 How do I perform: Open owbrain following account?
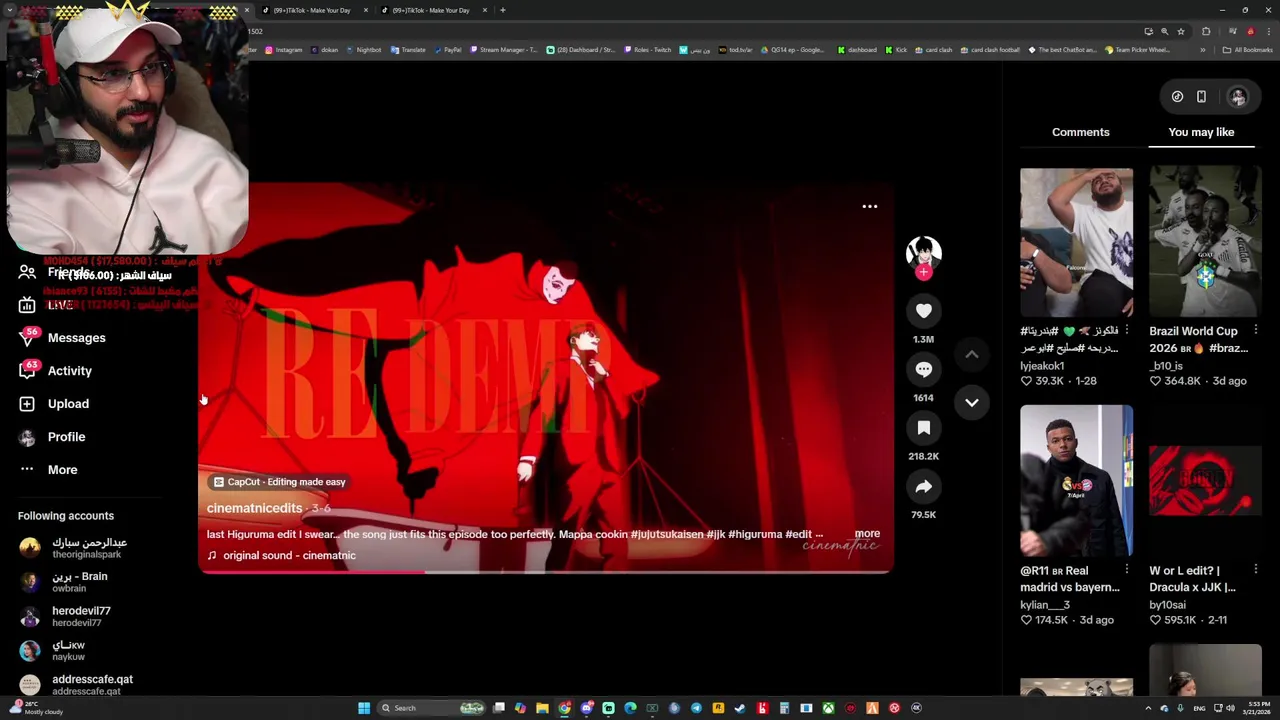[65, 582]
